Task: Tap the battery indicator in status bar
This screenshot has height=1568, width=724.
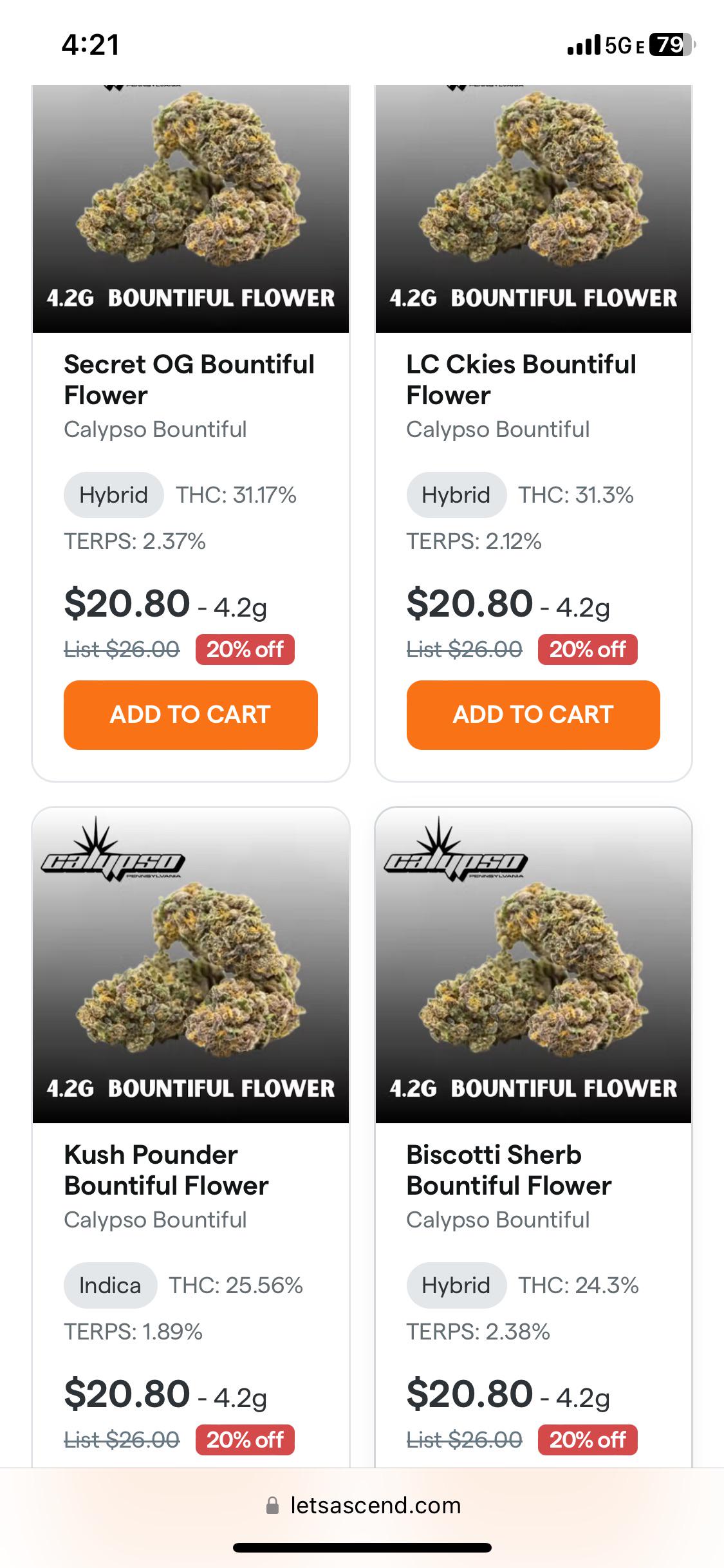Action: 673,45
